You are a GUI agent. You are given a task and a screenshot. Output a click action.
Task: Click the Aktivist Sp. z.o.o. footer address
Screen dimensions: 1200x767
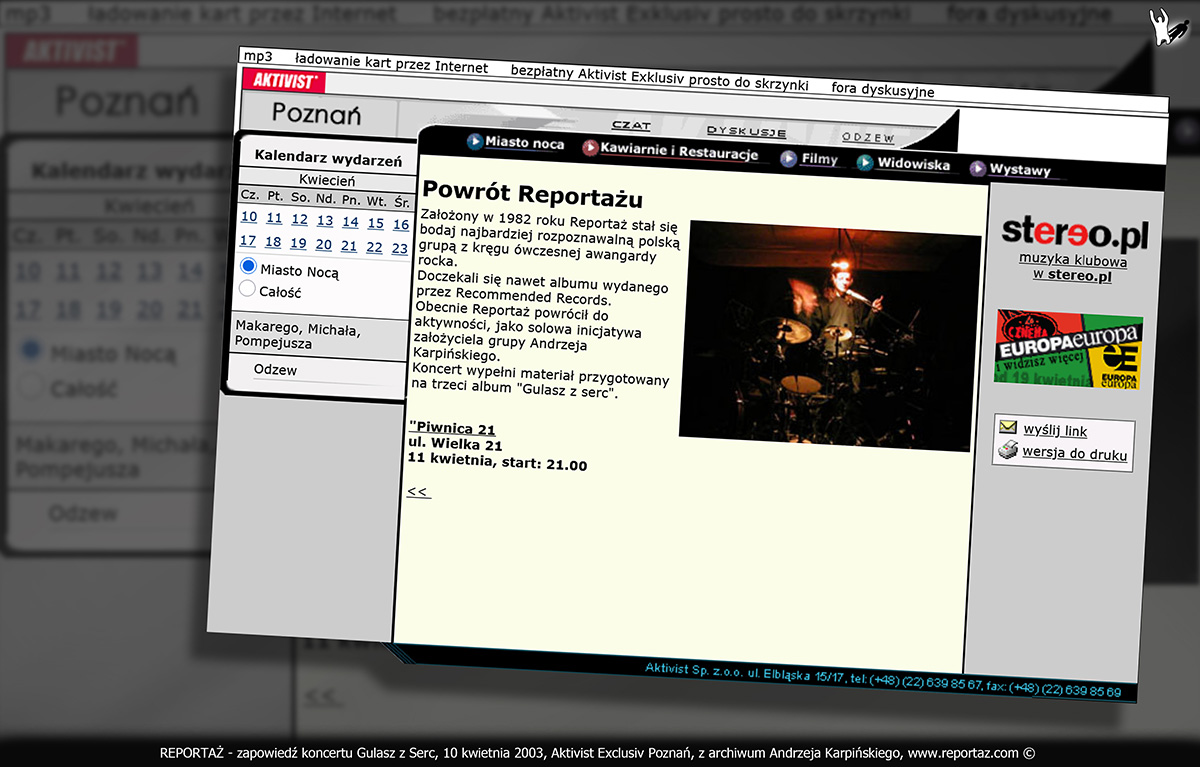pos(883,679)
